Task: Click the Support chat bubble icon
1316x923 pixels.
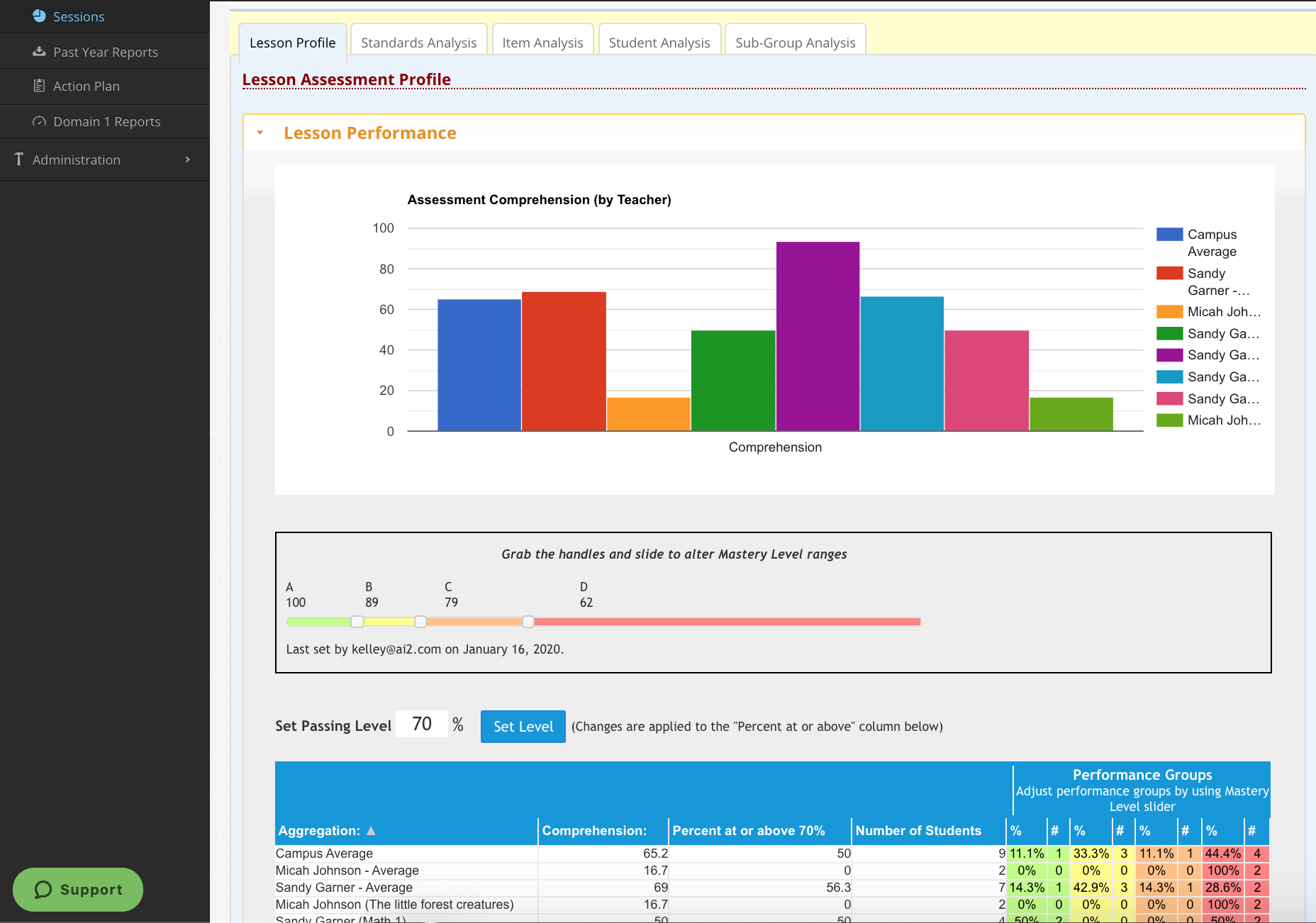Action: [43, 890]
